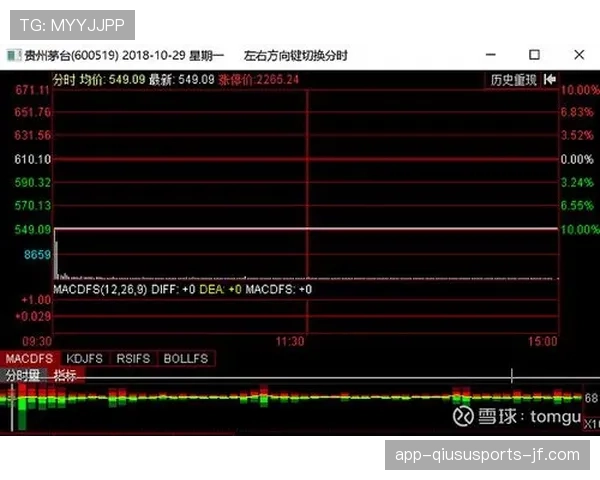Open the 指标 tab
600x480 pixels.
65,376
